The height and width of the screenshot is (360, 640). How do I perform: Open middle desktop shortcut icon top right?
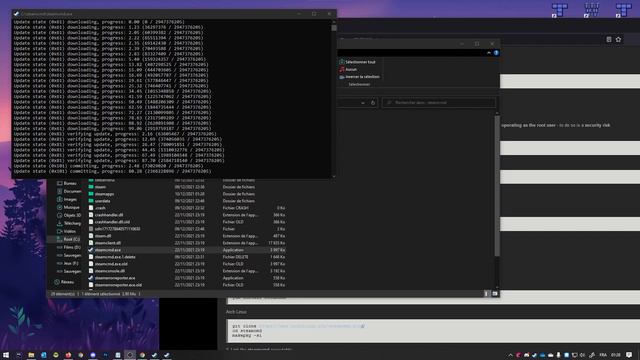pyautogui.click(x=591, y=10)
